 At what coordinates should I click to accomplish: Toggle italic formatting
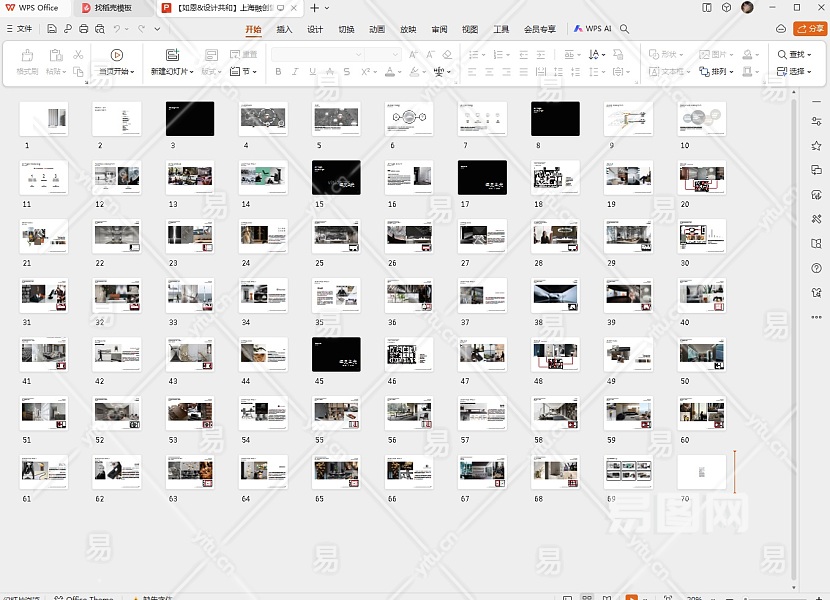296,72
